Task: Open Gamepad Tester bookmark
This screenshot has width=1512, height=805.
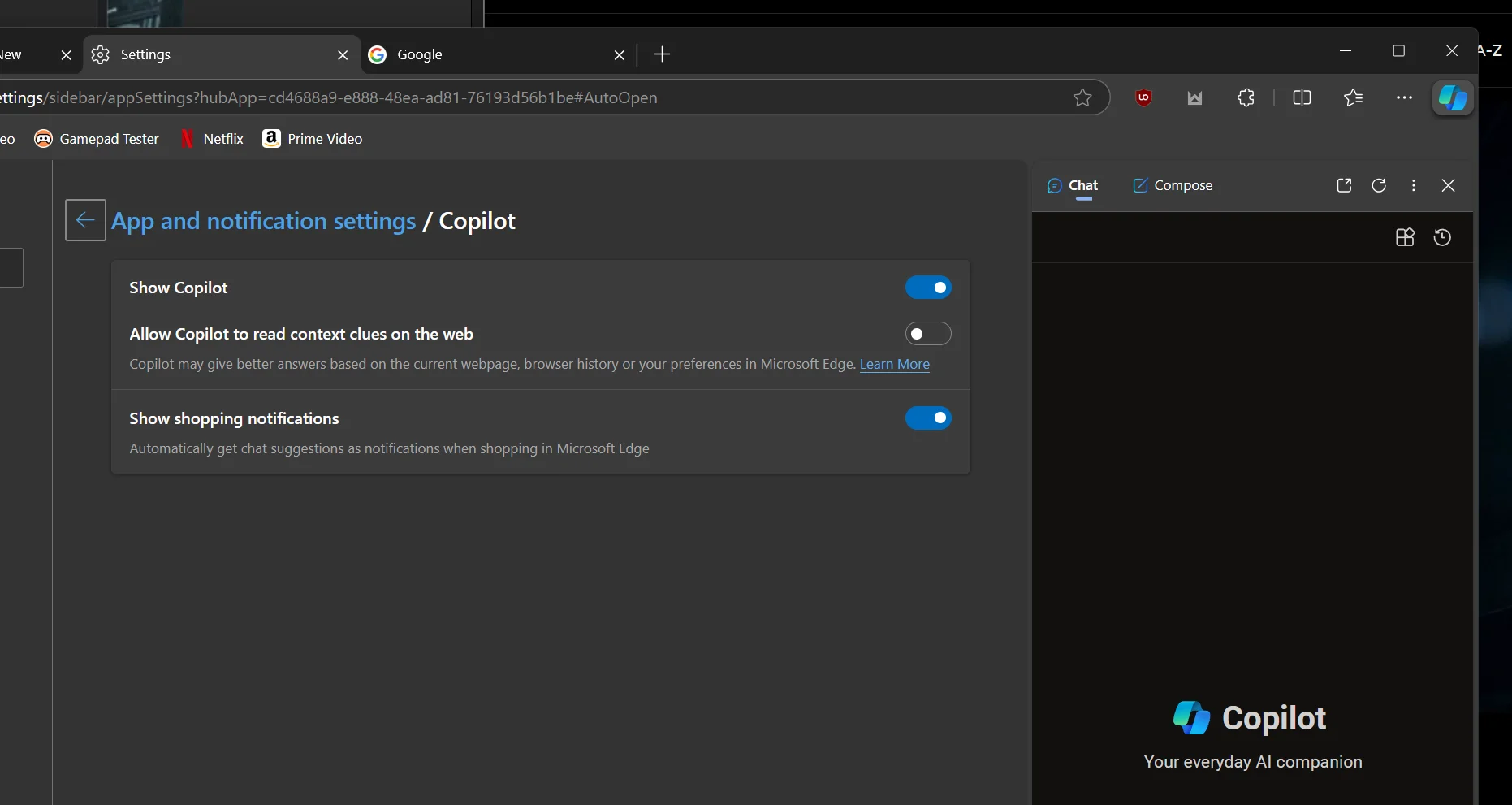Action: point(97,139)
